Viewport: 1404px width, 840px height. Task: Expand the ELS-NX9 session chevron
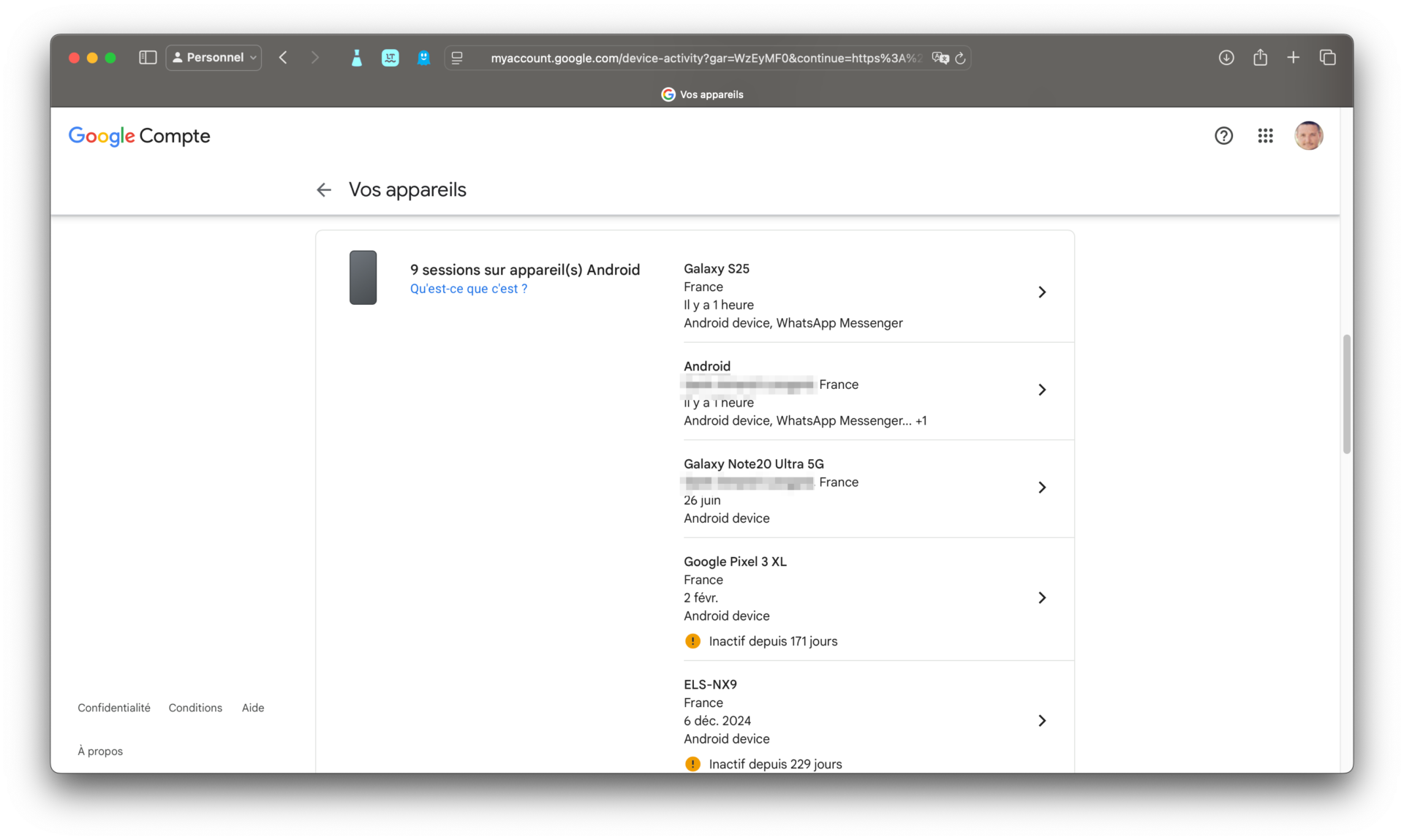1042,721
